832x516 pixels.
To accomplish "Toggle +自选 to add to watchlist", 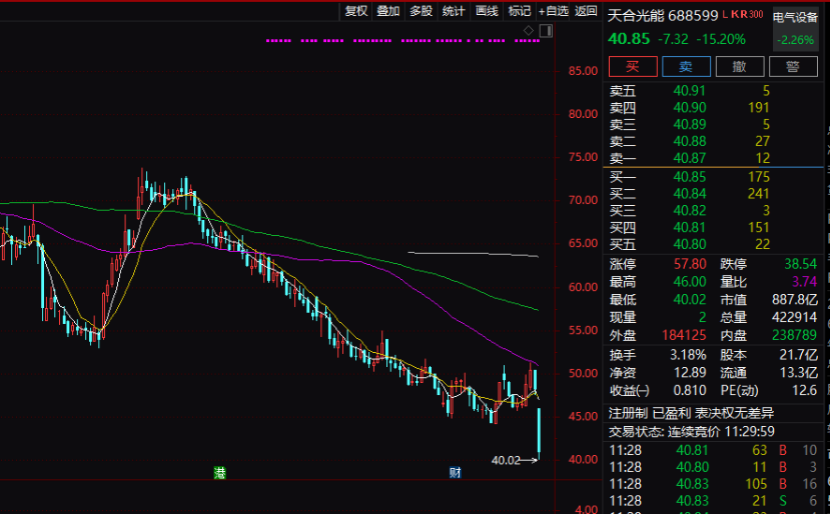I will (x=552, y=11).
